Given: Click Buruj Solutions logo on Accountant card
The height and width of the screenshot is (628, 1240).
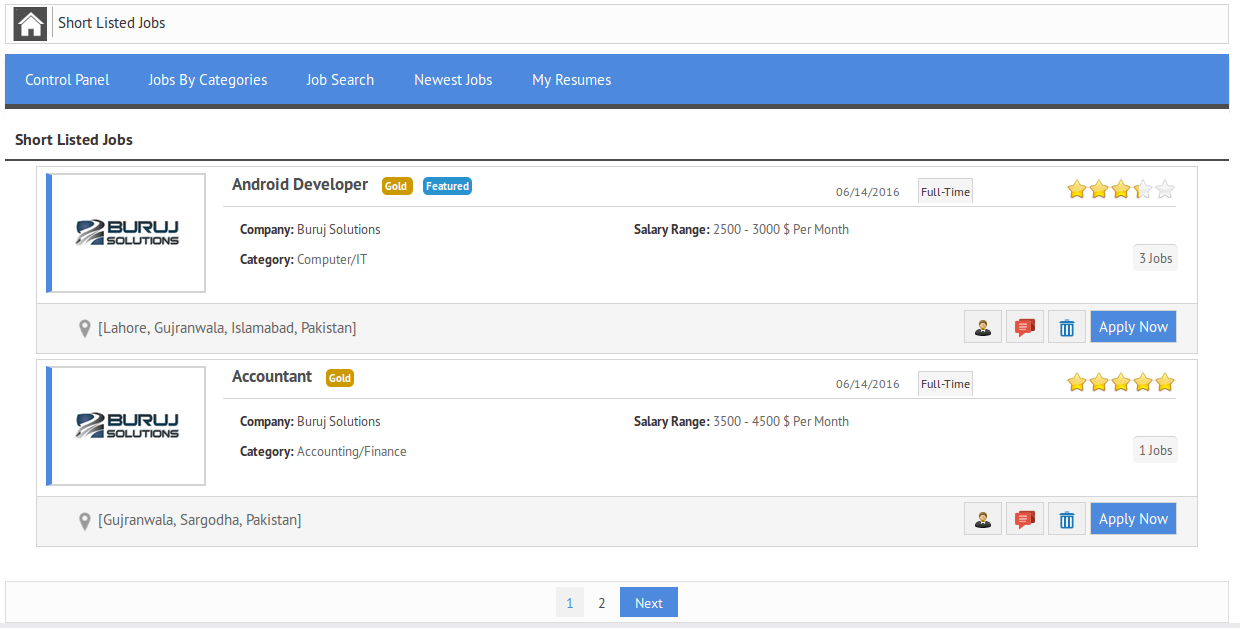Looking at the screenshot, I should tap(127, 426).
